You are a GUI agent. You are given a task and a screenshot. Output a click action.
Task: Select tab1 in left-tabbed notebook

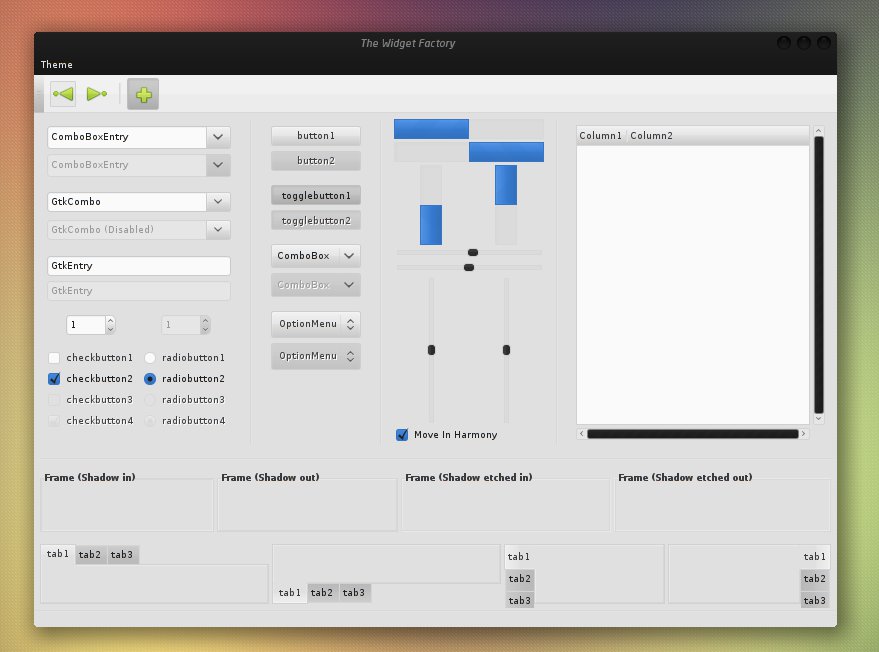(x=519, y=557)
